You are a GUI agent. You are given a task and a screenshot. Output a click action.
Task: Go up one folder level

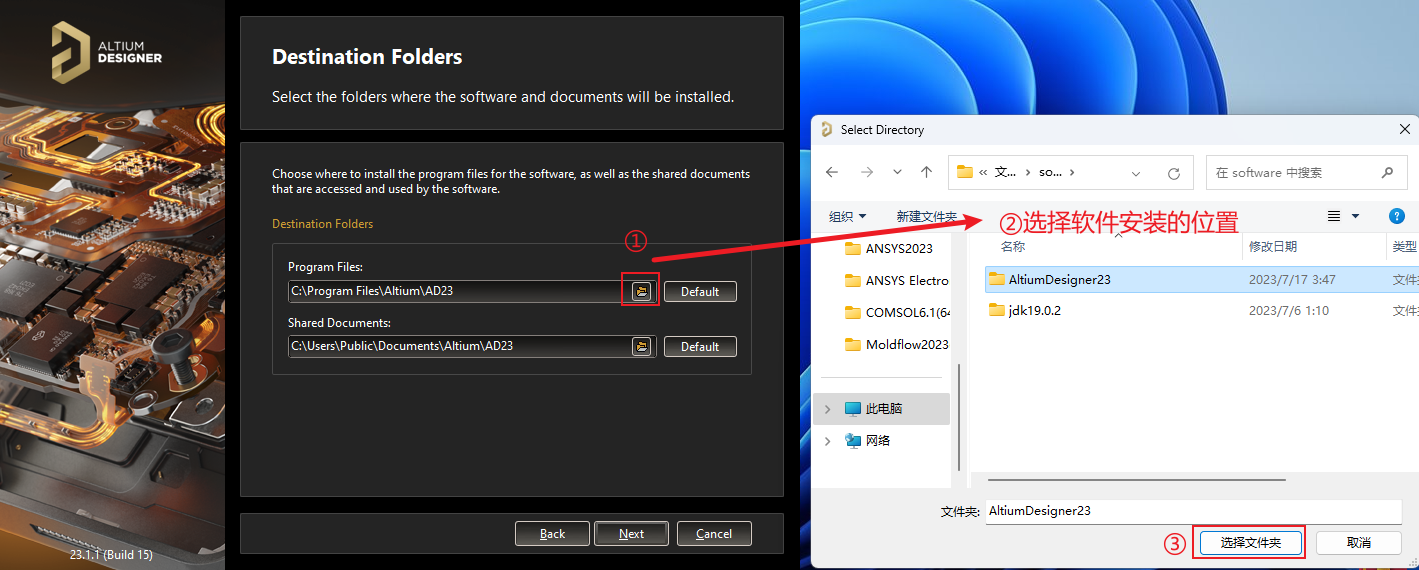(x=926, y=172)
